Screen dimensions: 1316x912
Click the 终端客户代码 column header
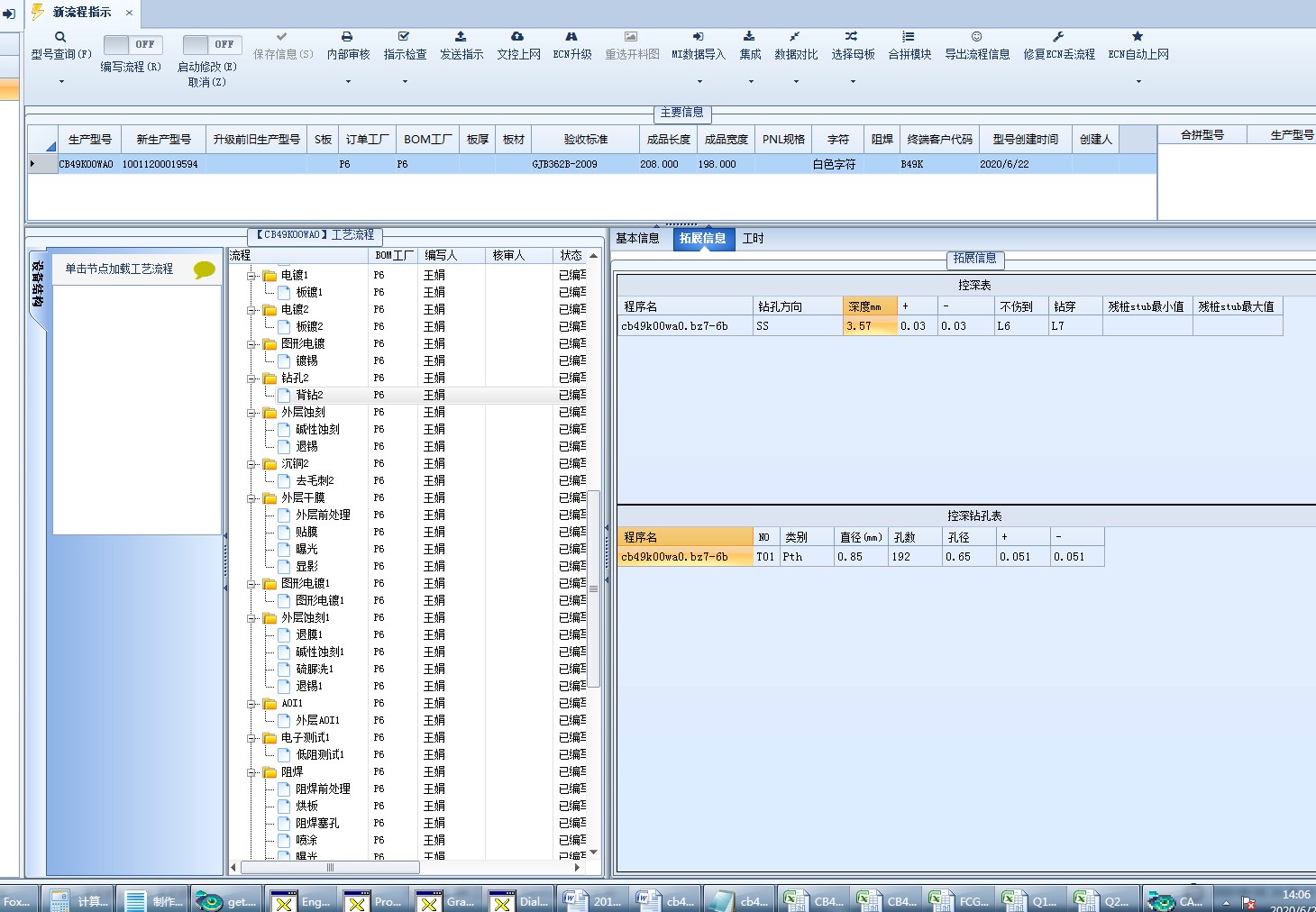(939, 140)
